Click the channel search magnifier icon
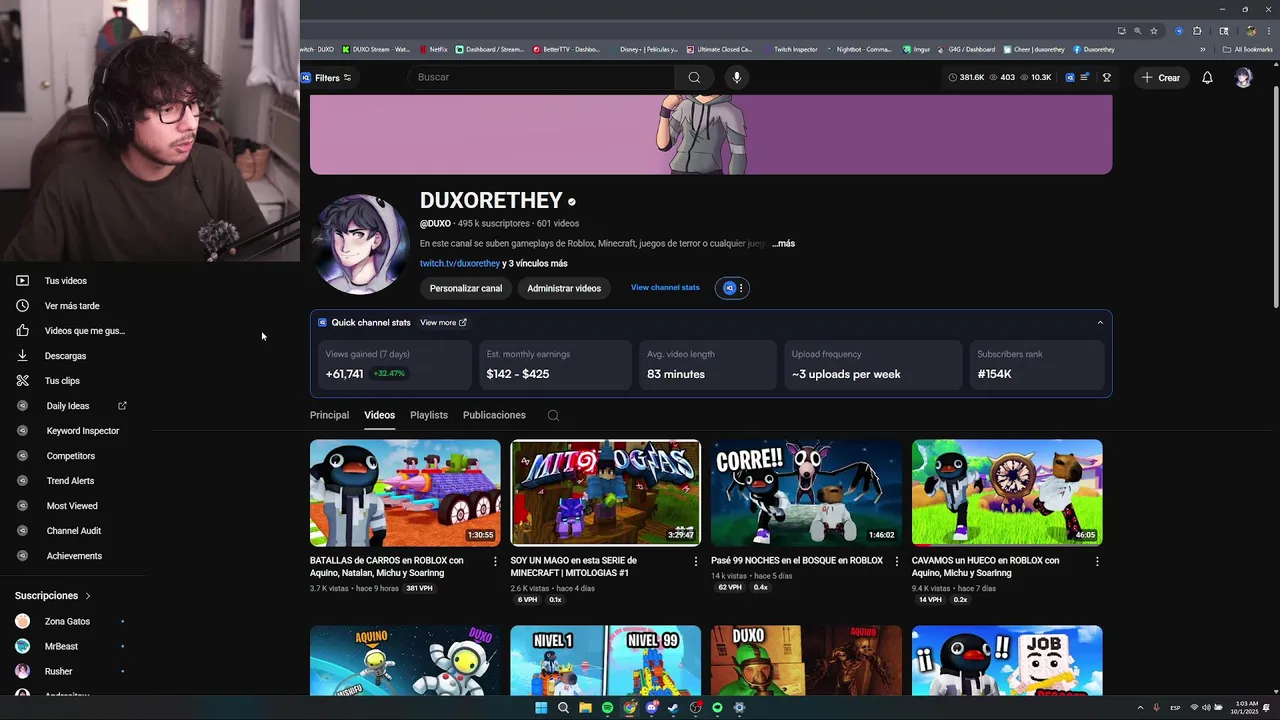This screenshot has width=1280, height=720. (x=553, y=415)
